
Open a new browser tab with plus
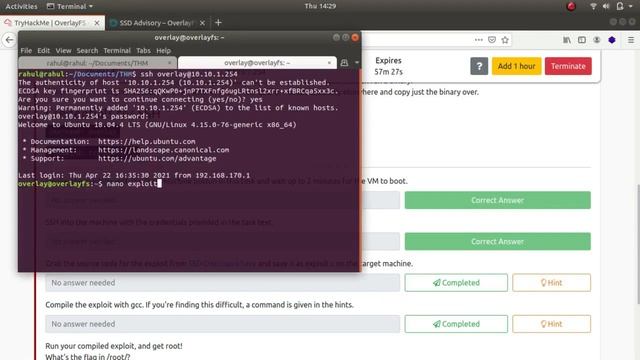218,23
